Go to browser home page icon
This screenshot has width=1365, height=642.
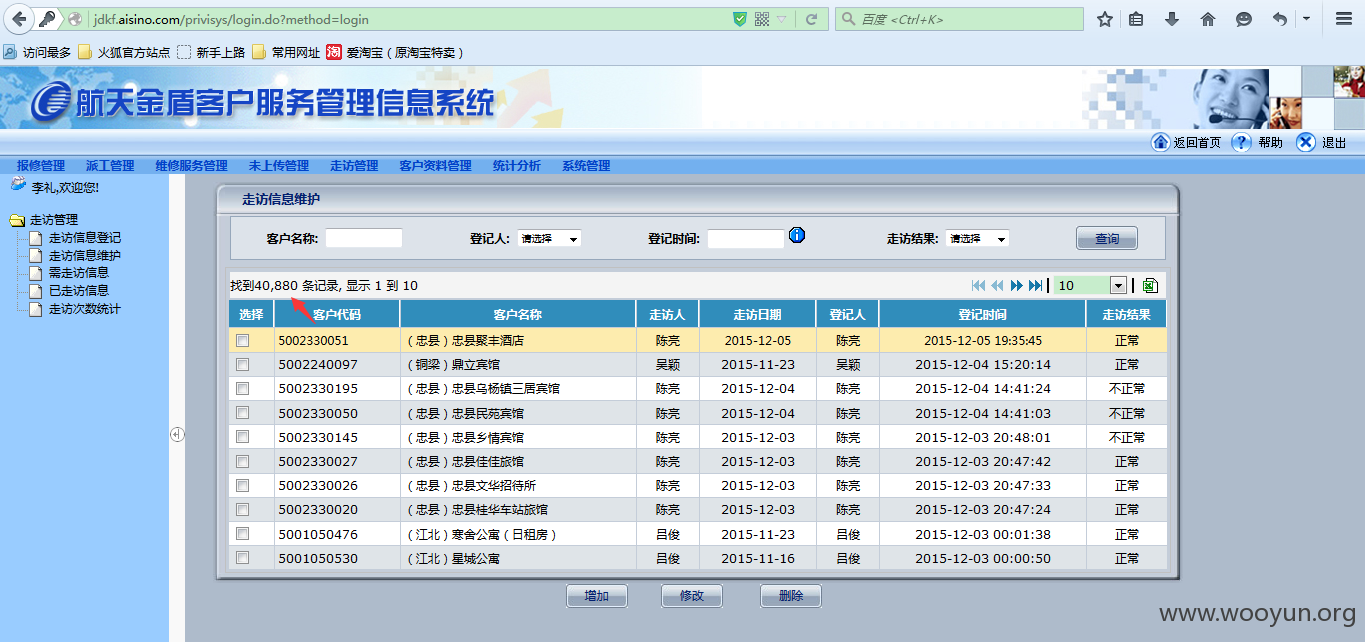(1208, 19)
